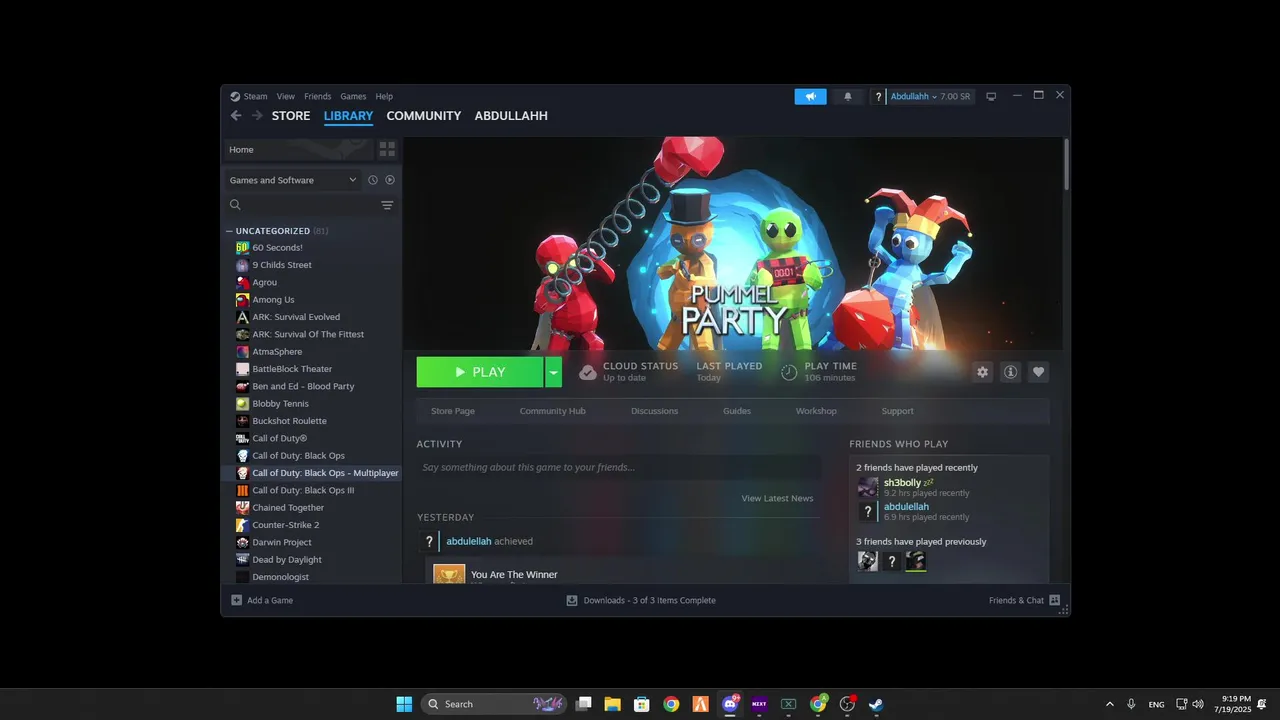1280x720 pixels.
Task: Open the Games menu
Action: click(353, 97)
